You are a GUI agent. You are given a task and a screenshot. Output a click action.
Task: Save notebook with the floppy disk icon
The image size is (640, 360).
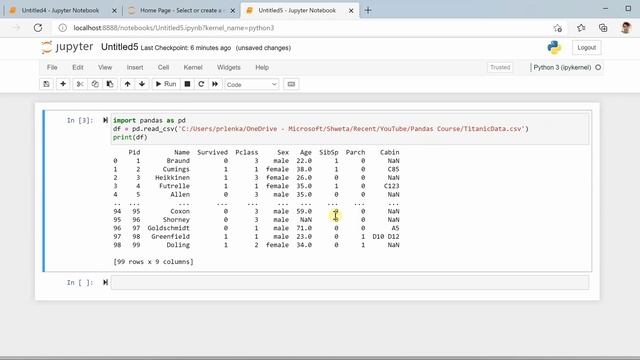click(47, 84)
